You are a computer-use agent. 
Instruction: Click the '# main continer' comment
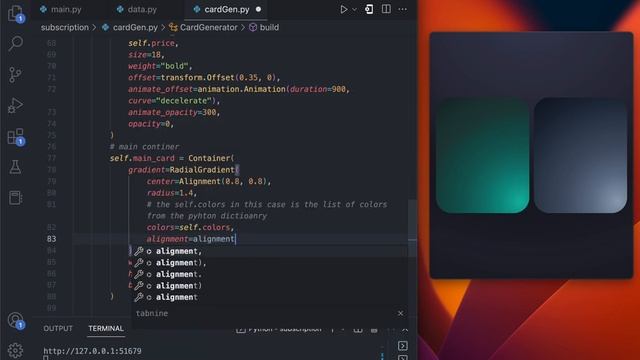coord(144,147)
